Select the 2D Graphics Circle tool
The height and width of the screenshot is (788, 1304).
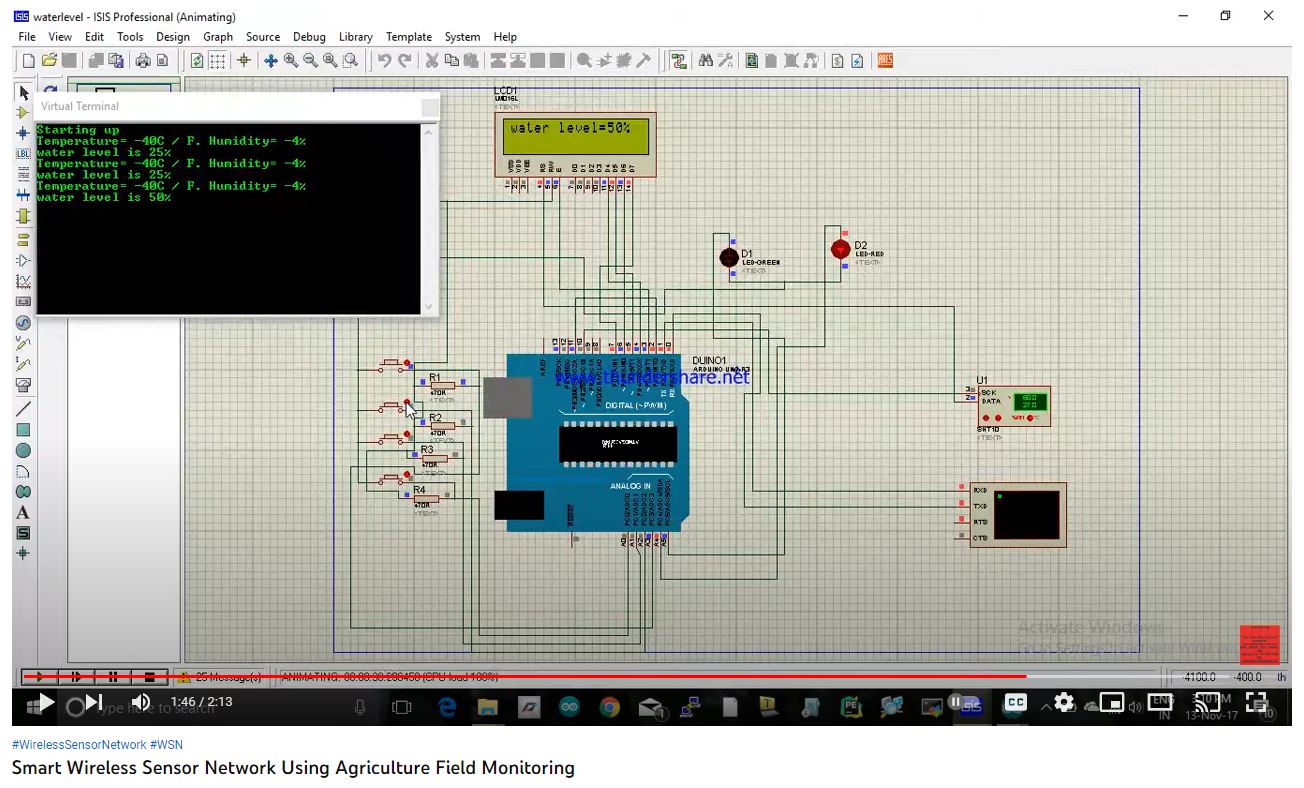click(23, 451)
